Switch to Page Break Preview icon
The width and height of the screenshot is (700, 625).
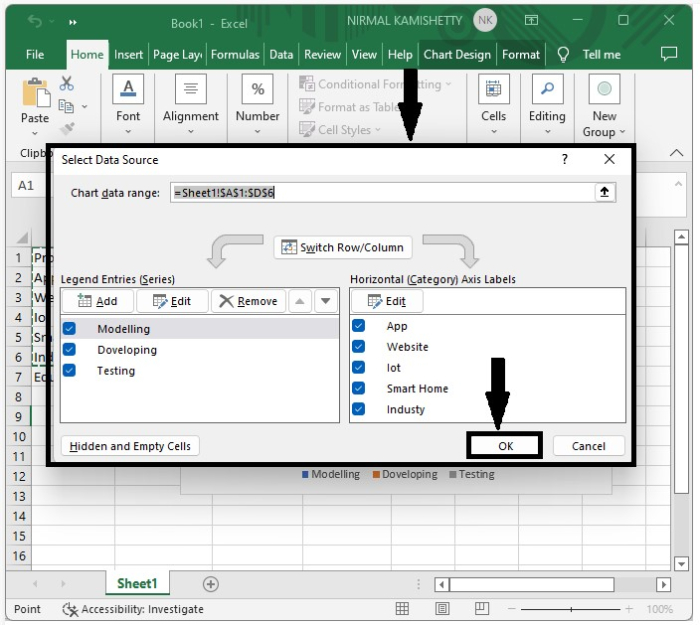point(482,608)
